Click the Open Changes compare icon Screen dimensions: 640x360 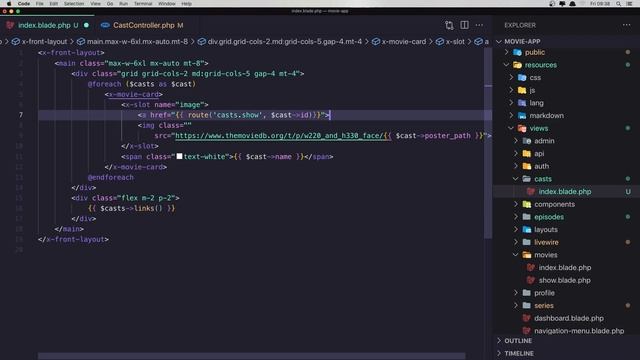449,25
